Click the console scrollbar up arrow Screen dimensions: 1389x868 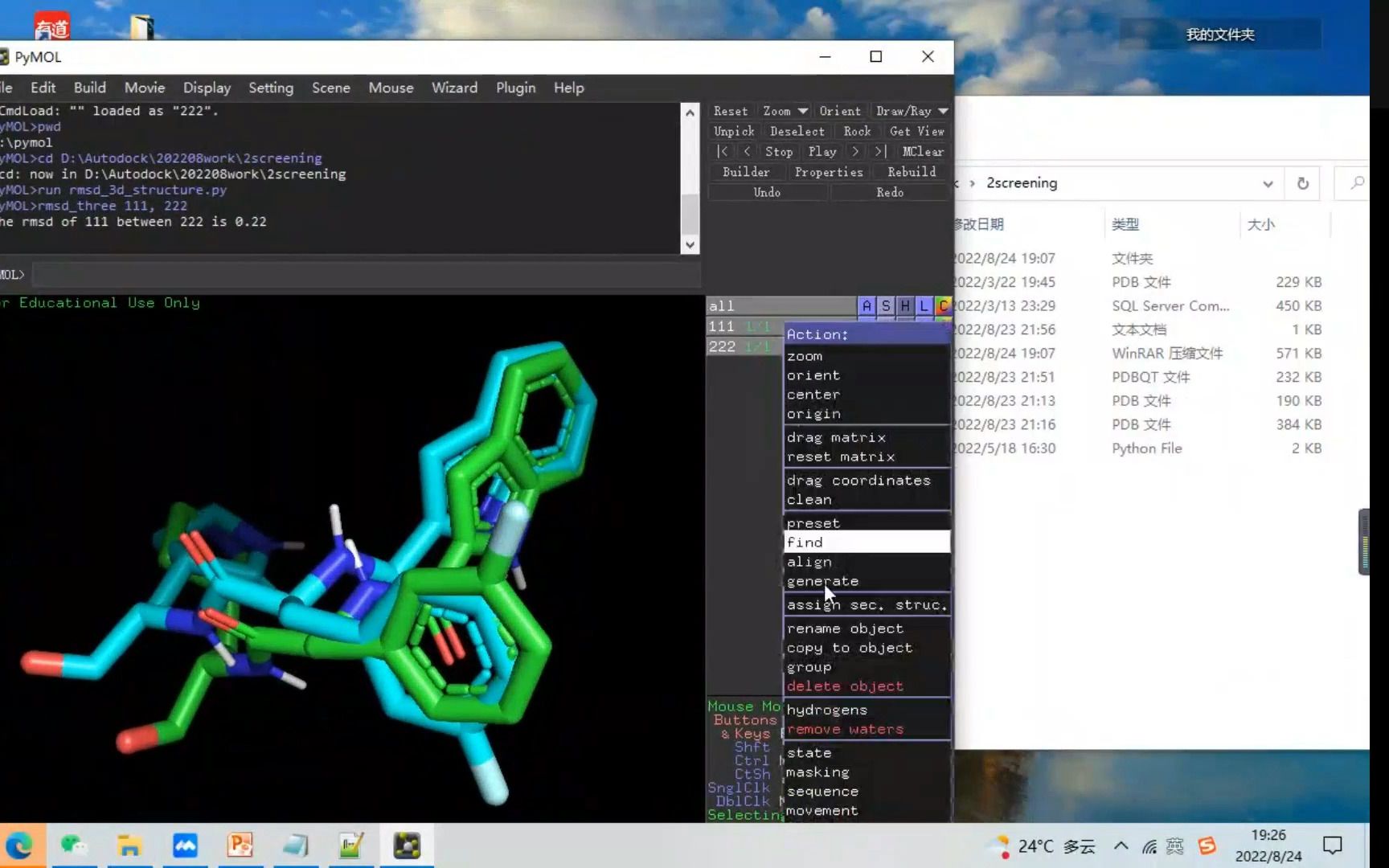click(x=690, y=113)
